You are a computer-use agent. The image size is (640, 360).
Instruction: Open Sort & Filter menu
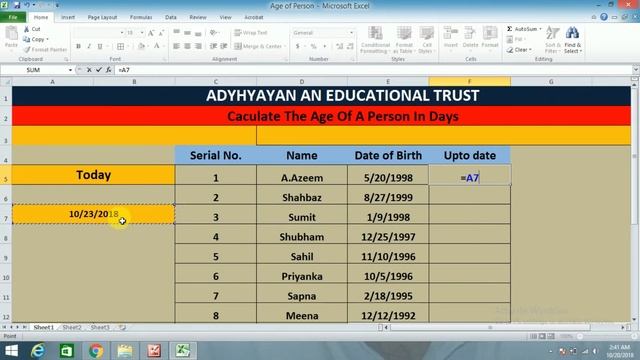click(553, 40)
